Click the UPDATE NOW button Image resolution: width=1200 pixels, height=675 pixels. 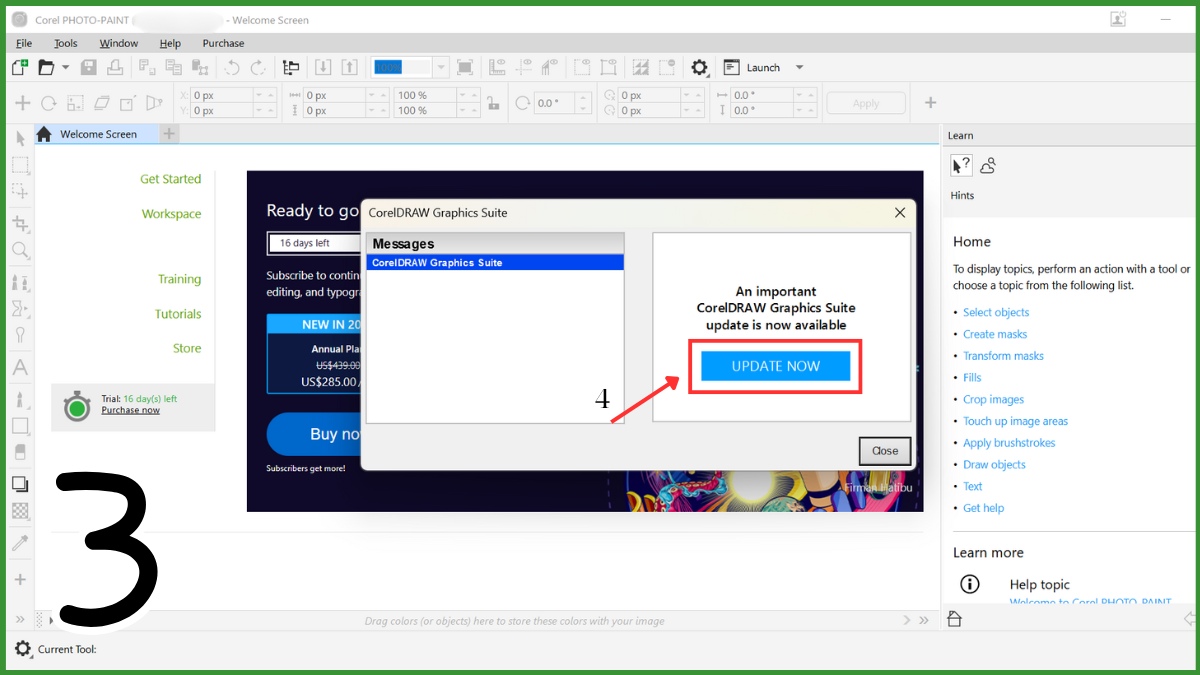tap(775, 366)
